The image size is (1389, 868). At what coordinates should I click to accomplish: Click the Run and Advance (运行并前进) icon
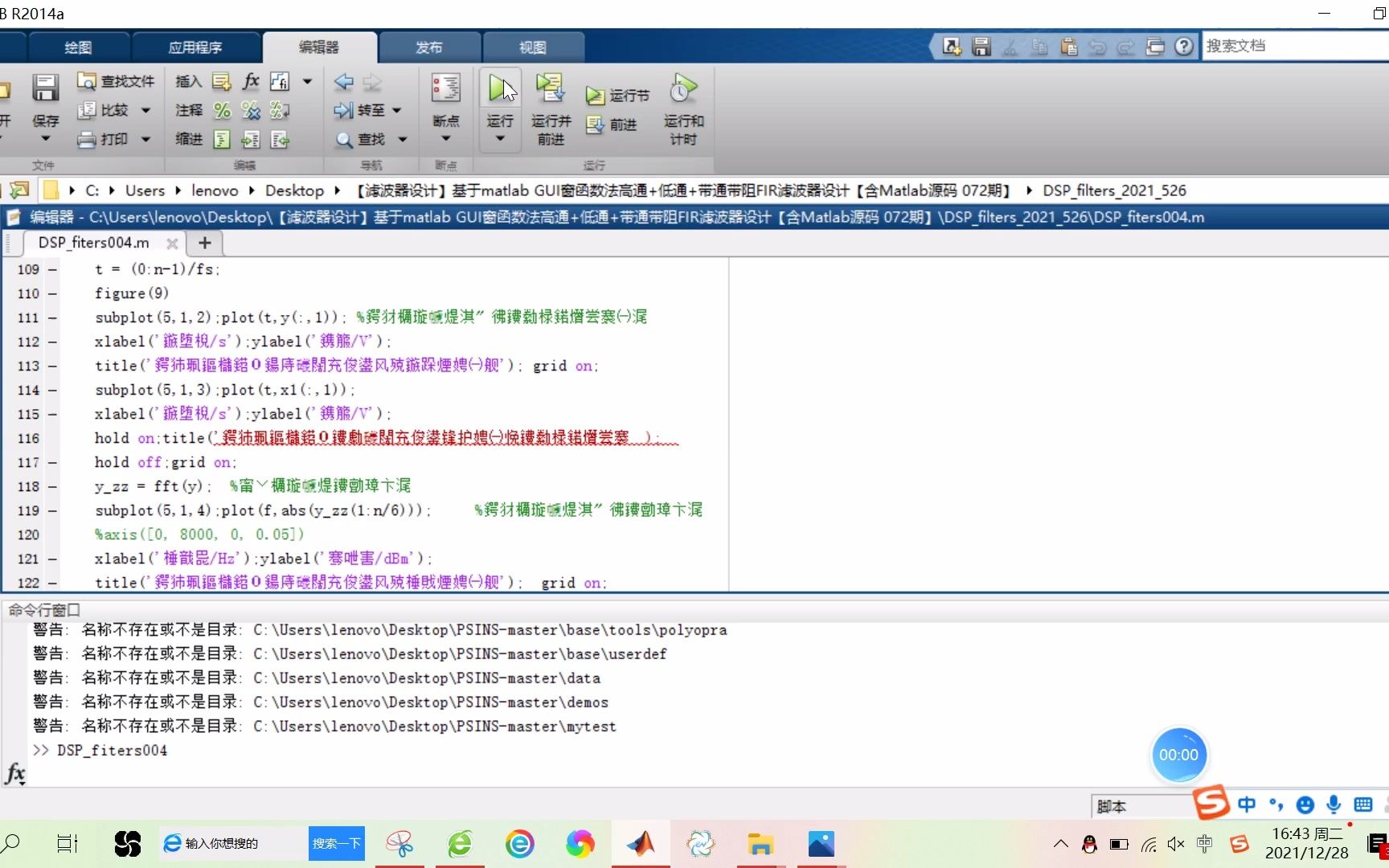click(x=550, y=88)
